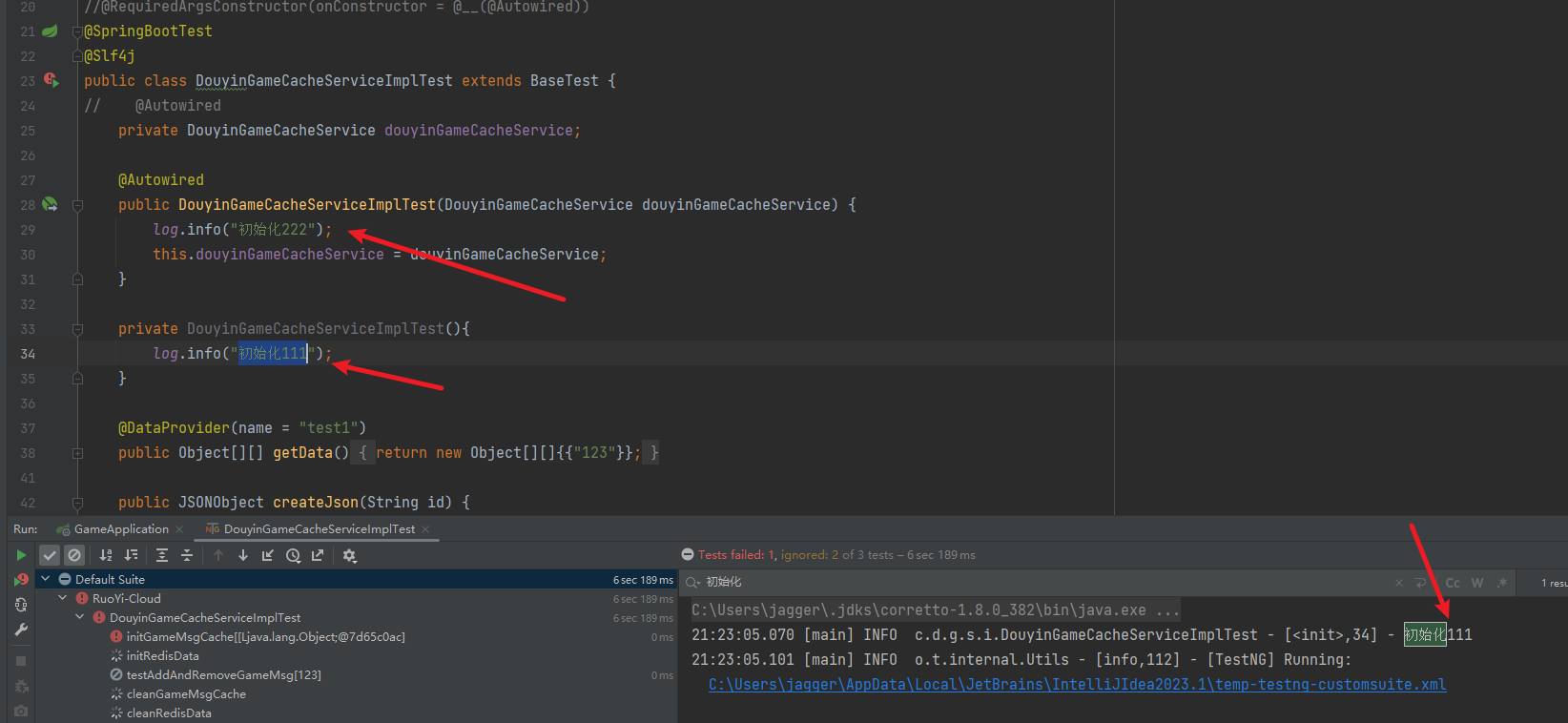
Task: Expand all test tree nodes
Action: click(x=162, y=555)
